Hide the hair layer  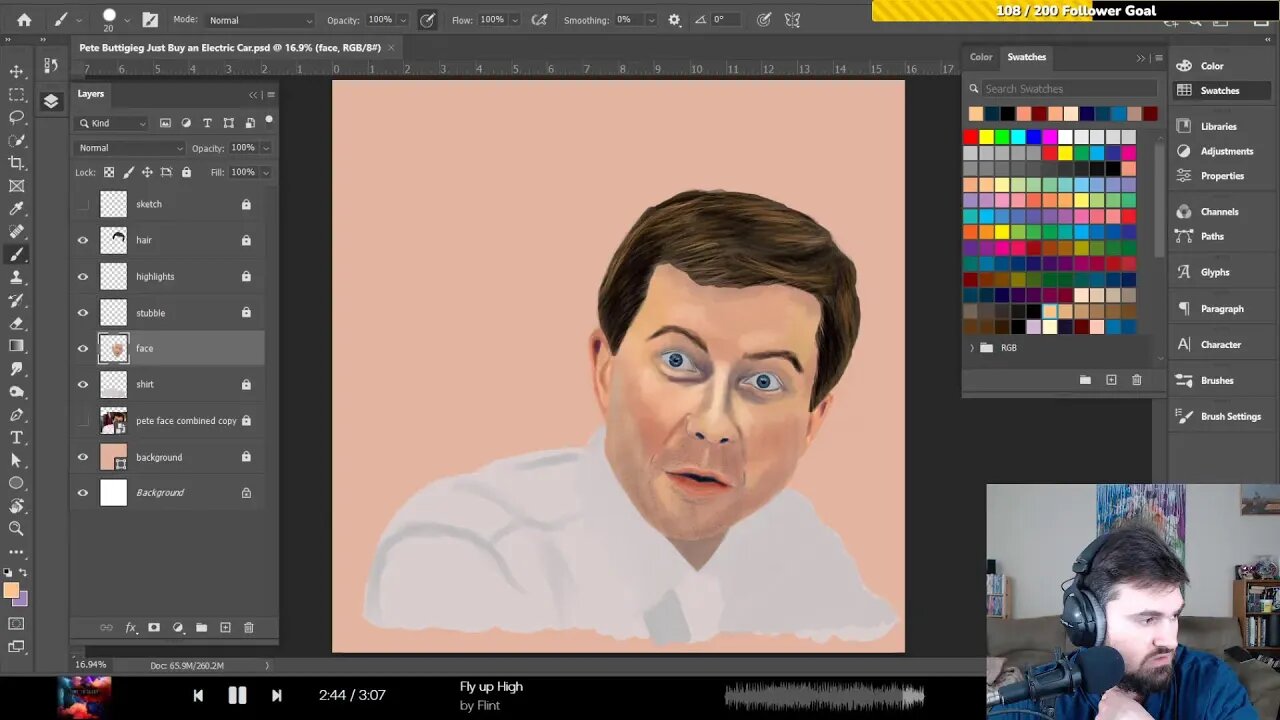click(x=83, y=240)
